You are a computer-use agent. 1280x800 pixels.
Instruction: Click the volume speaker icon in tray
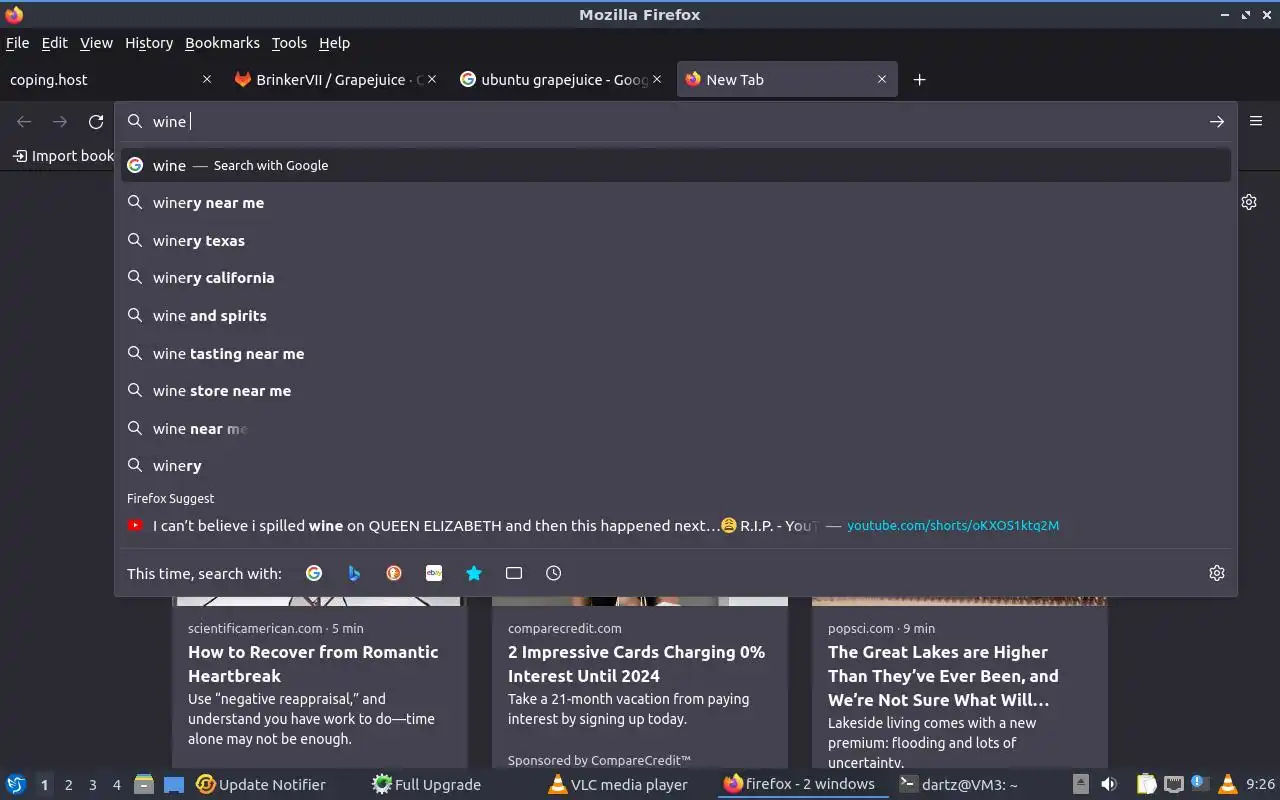pyautogui.click(x=1108, y=785)
